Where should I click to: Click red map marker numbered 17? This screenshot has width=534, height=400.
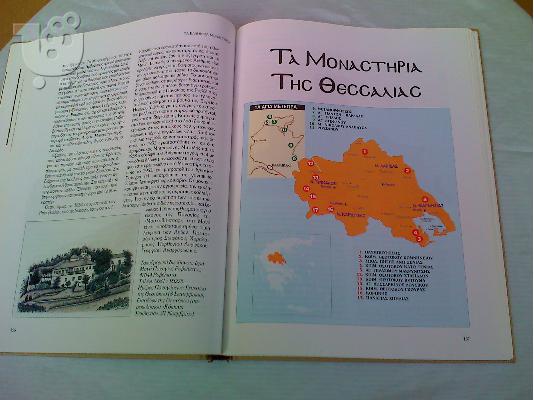pos(315,210)
